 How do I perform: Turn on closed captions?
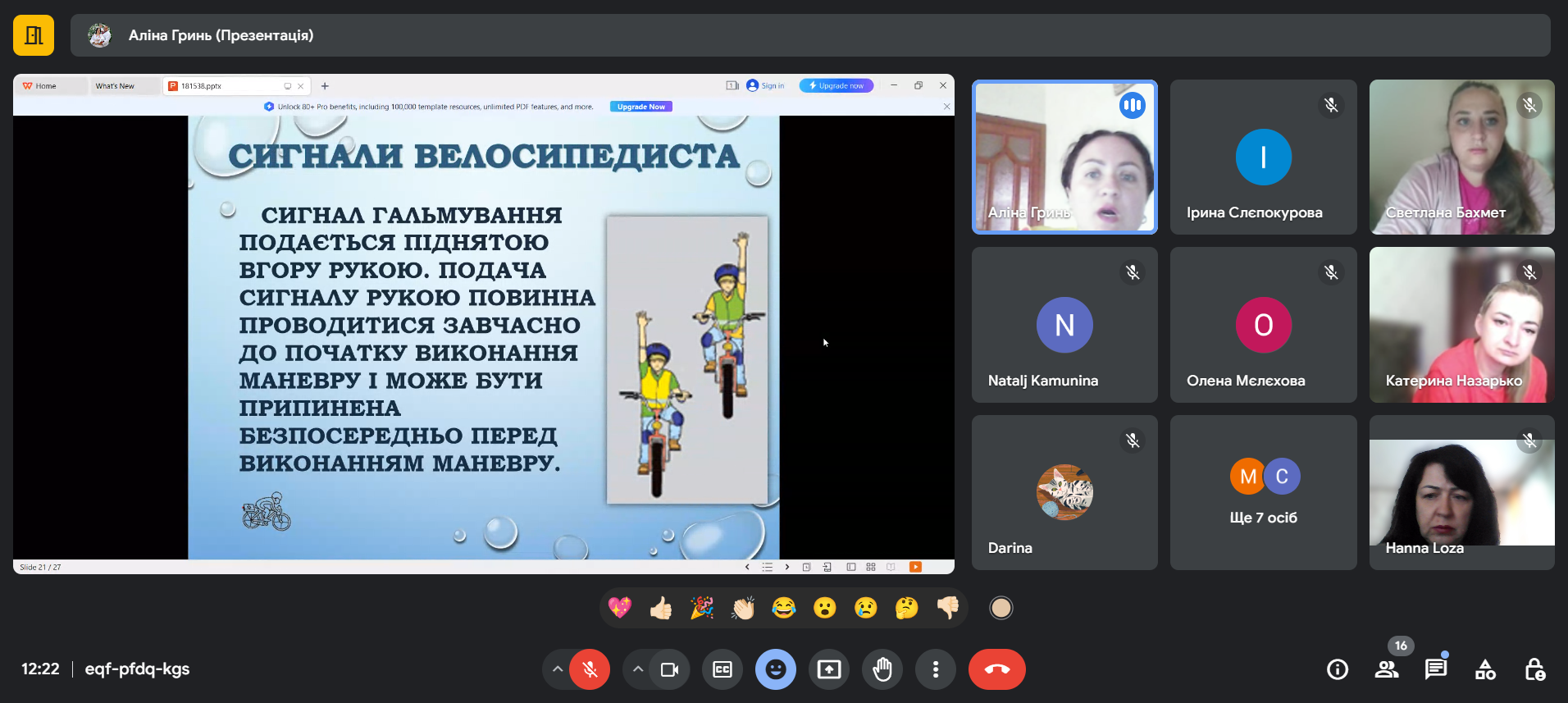[x=722, y=669]
